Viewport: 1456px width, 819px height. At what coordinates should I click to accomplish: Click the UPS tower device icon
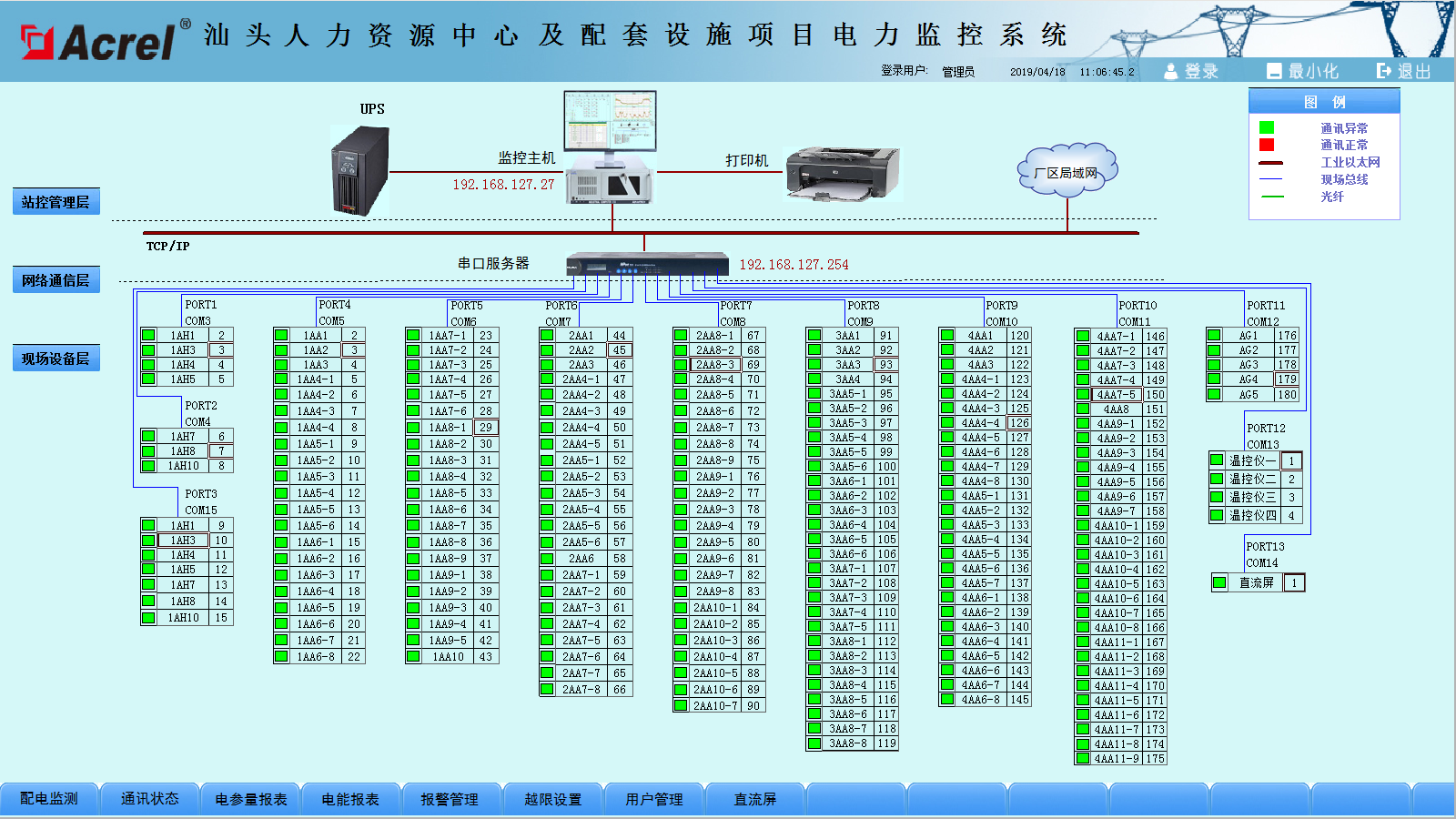click(x=360, y=170)
